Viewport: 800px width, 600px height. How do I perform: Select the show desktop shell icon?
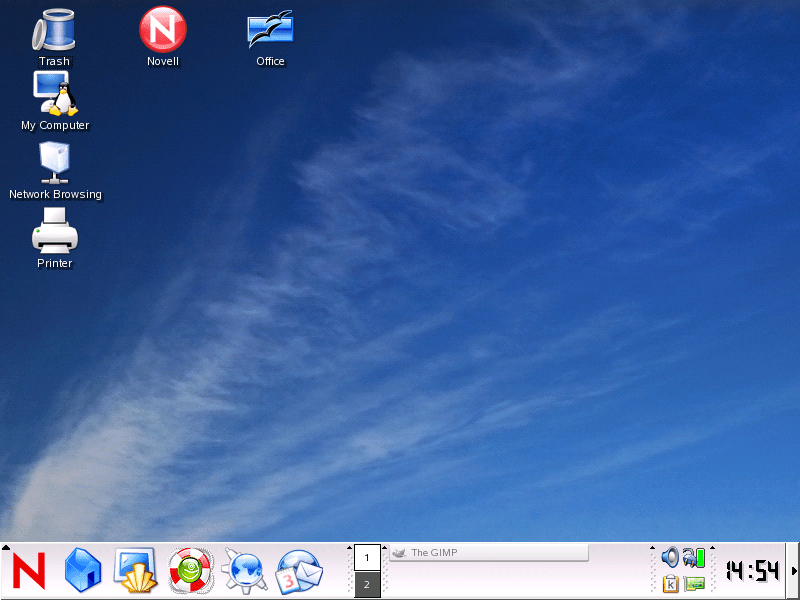(x=136, y=570)
